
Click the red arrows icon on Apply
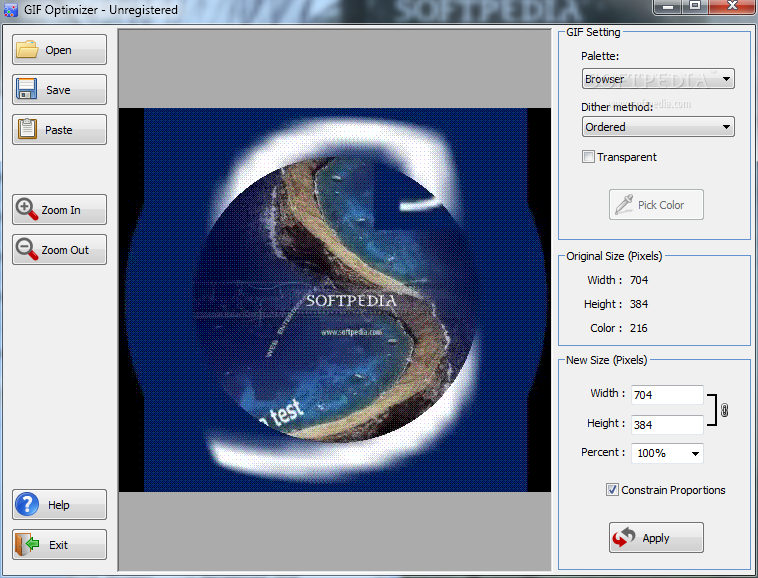point(624,537)
